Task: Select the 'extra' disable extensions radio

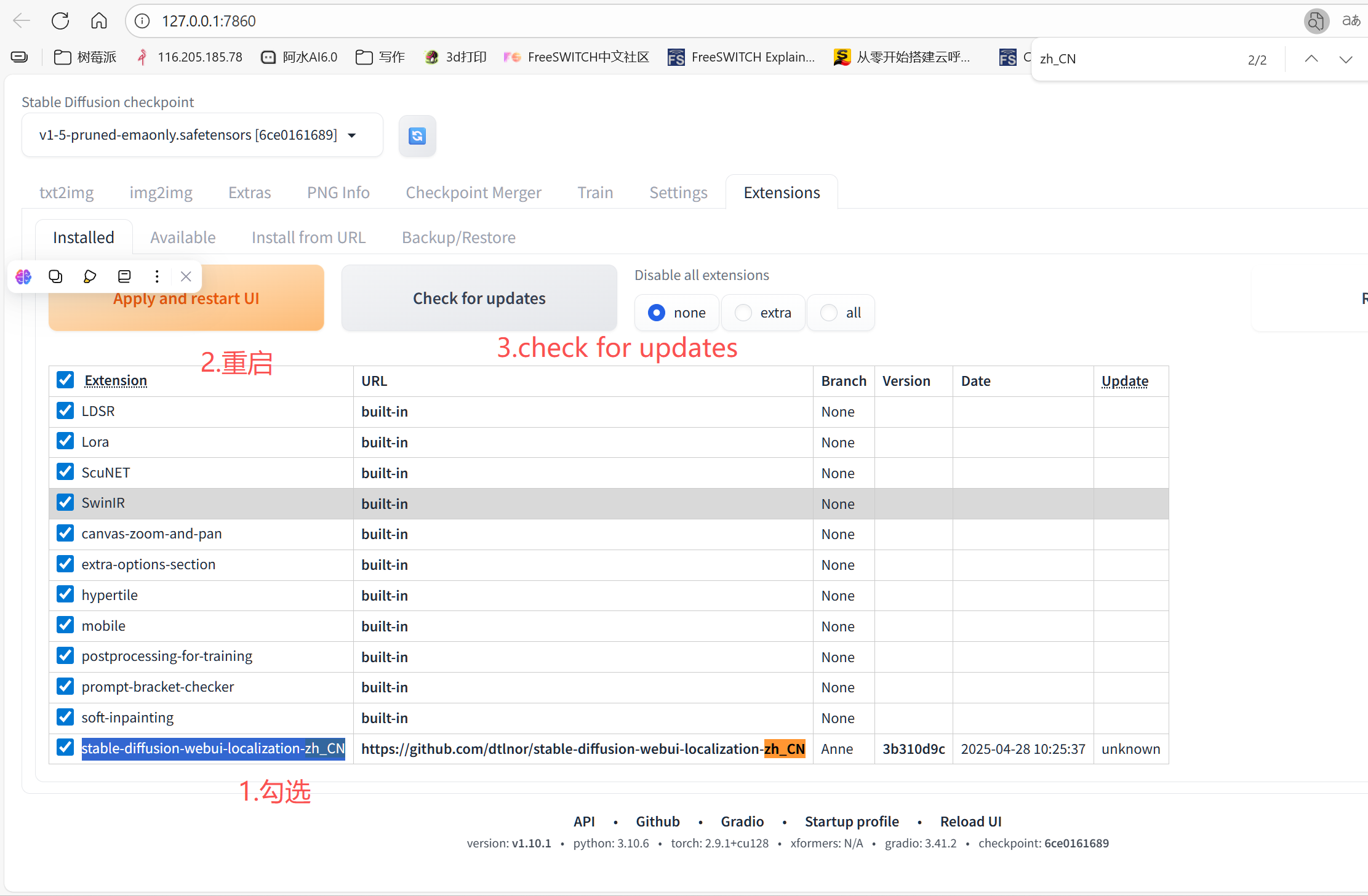Action: (743, 313)
